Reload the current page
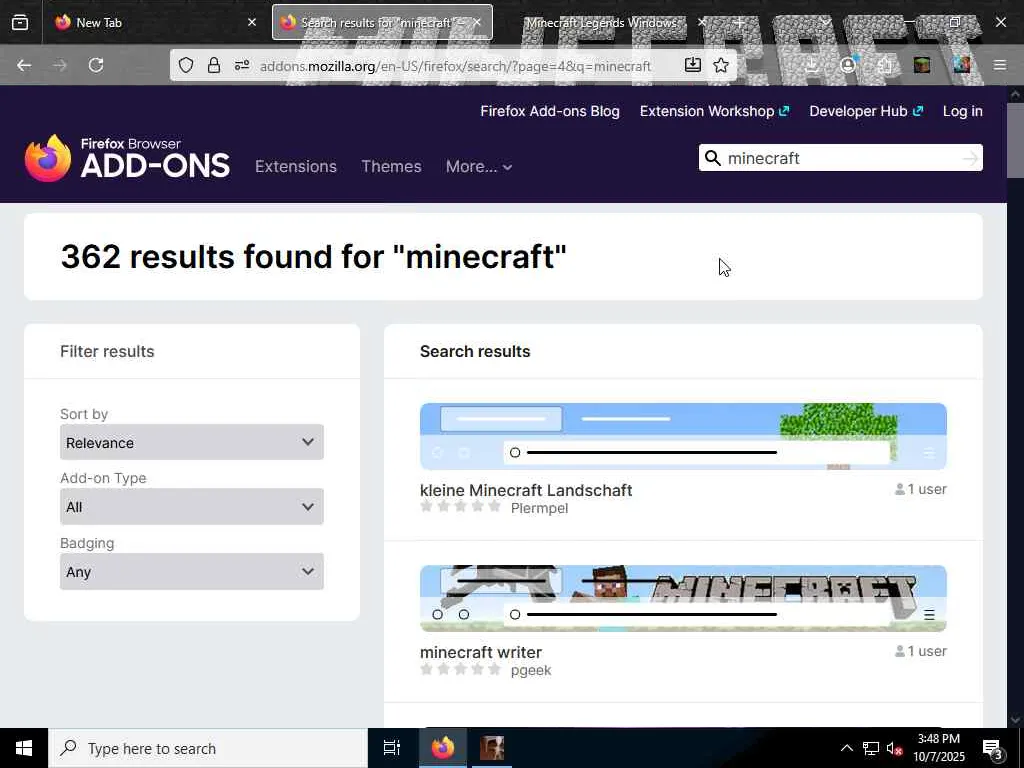This screenshot has width=1024, height=768. 96,65
